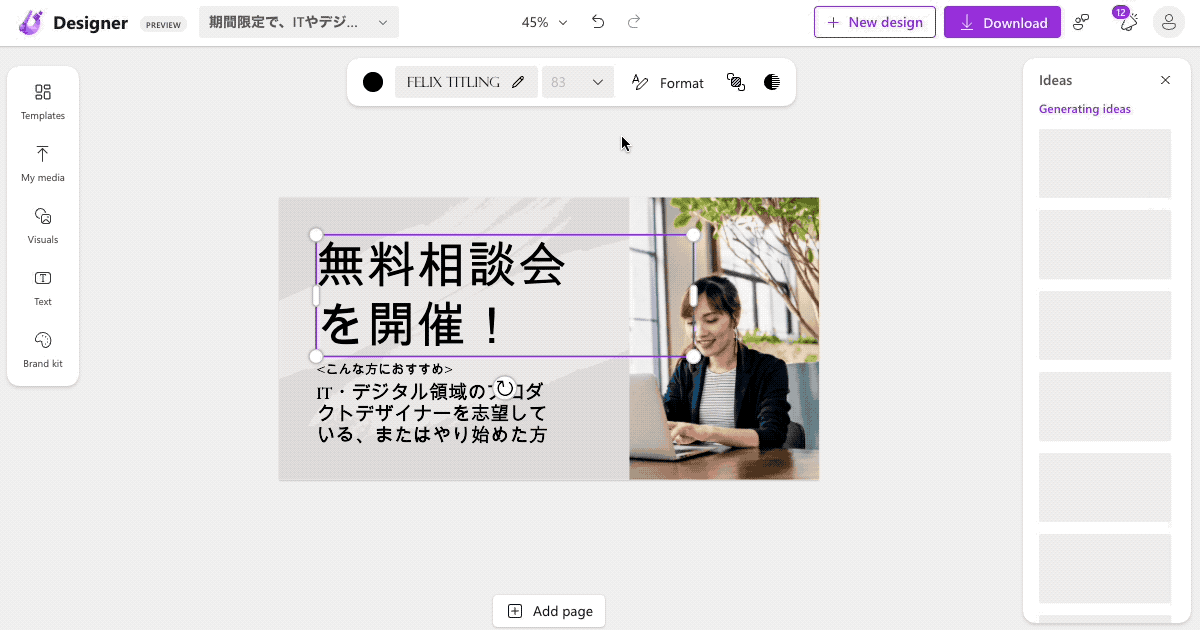Click the Download button

click(1002, 21)
